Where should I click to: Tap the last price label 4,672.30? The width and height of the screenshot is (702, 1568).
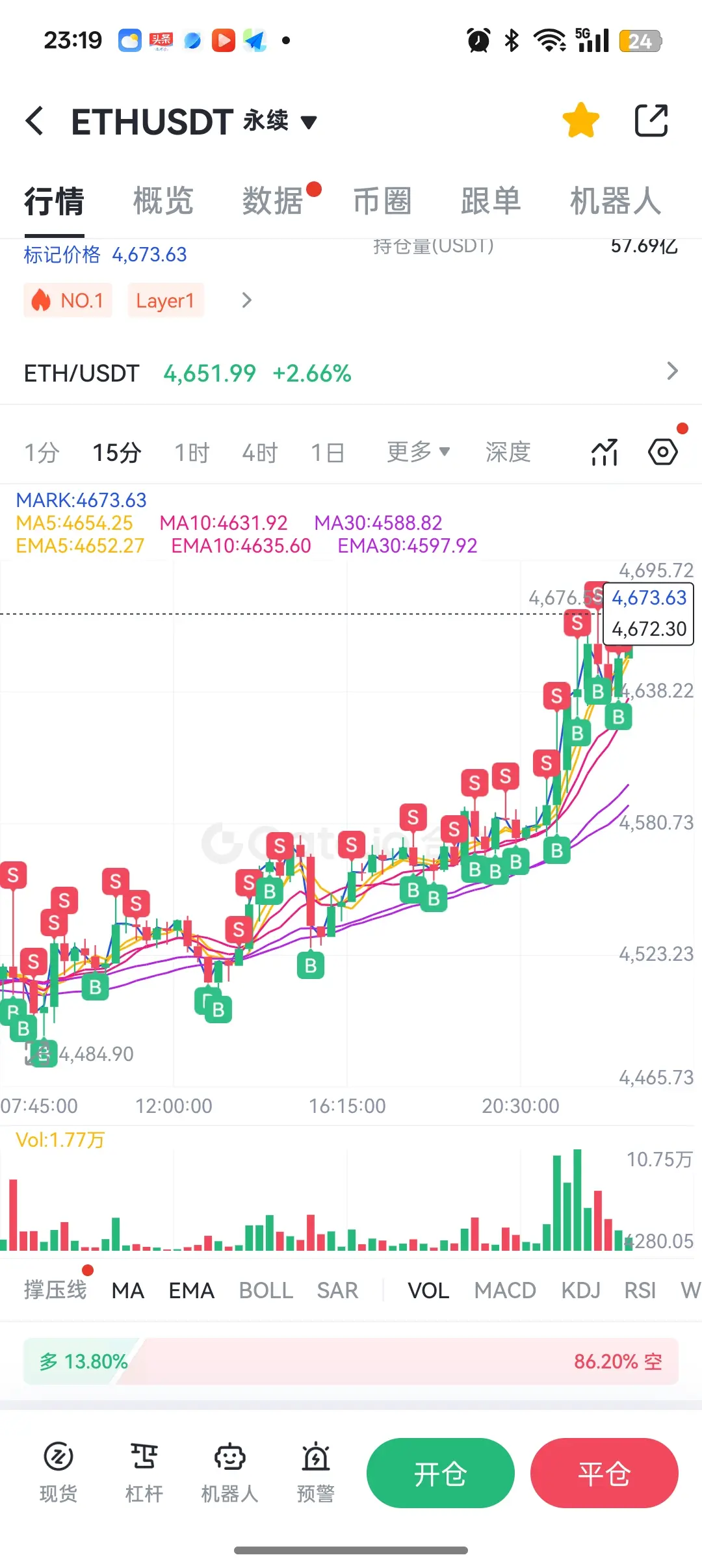pyautogui.click(x=649, y=629)
